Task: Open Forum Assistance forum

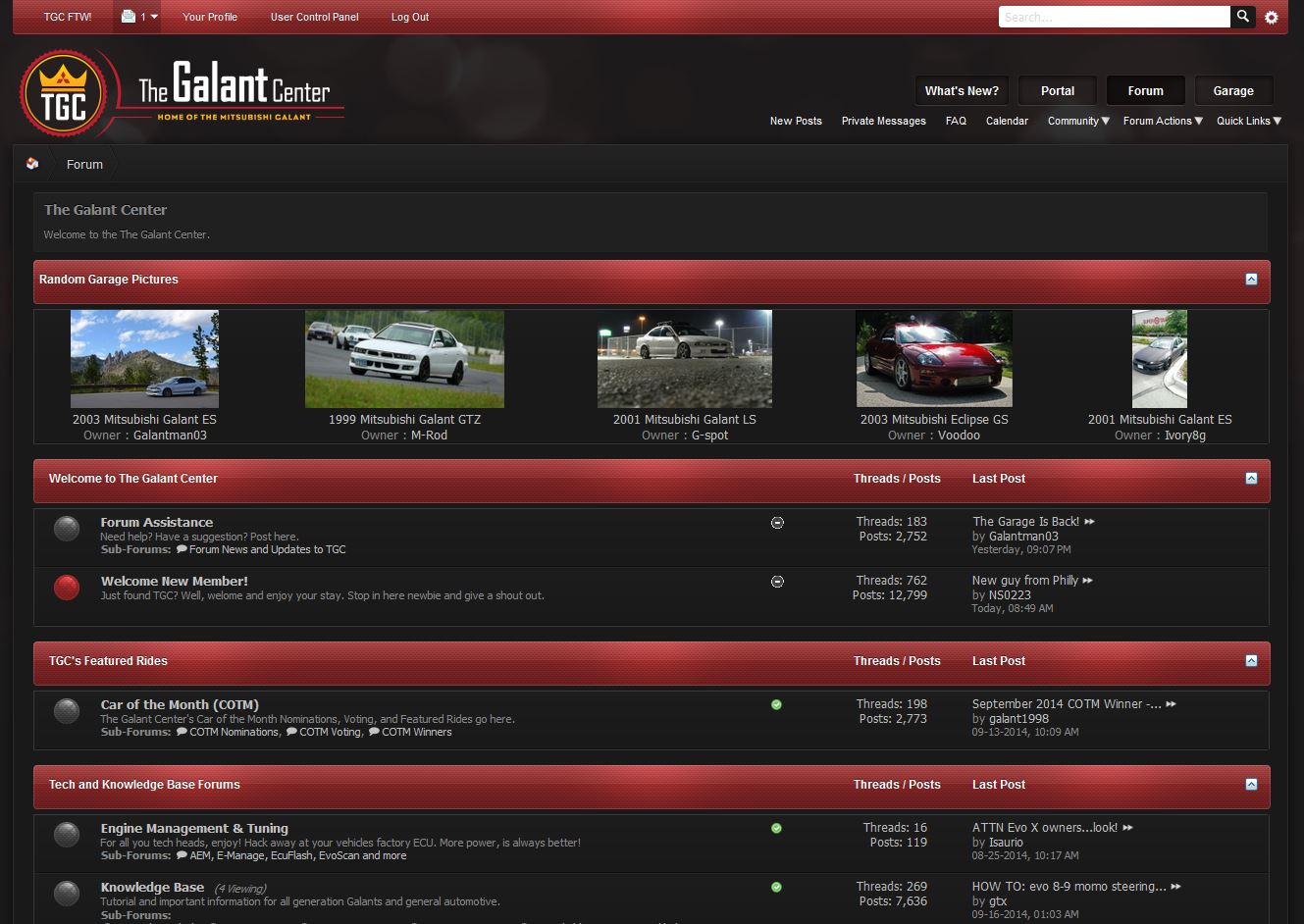Action: pos(157,522)
